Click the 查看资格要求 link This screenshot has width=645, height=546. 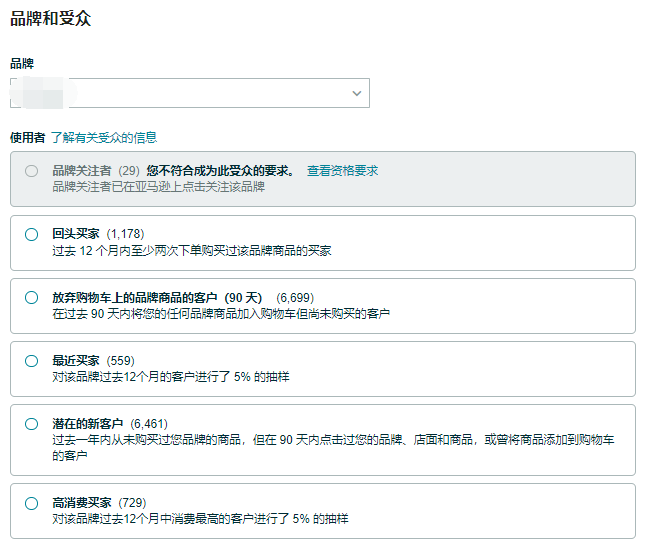point(342,171)
